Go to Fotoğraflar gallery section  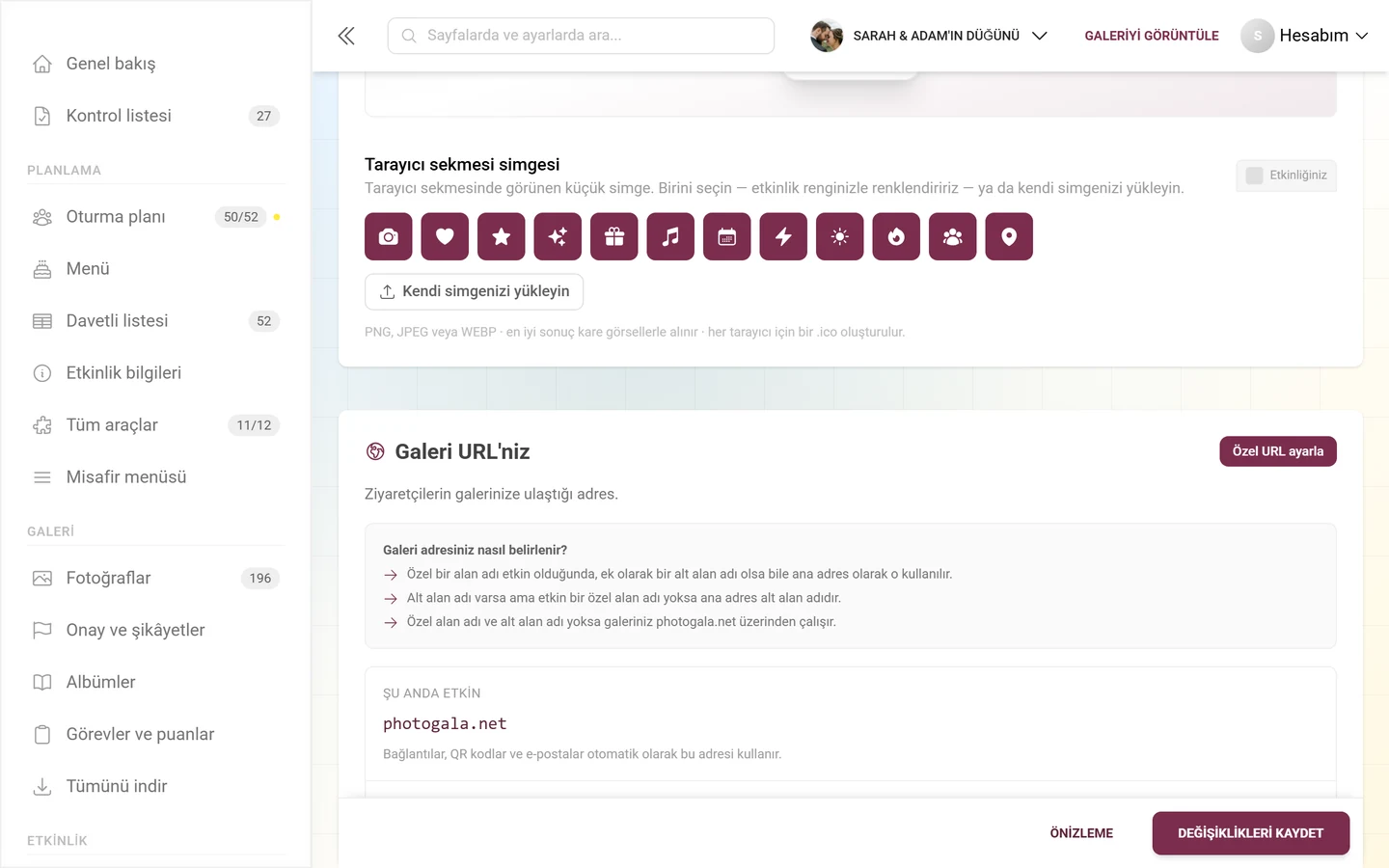pyautogui.click(x=155, y=579)
